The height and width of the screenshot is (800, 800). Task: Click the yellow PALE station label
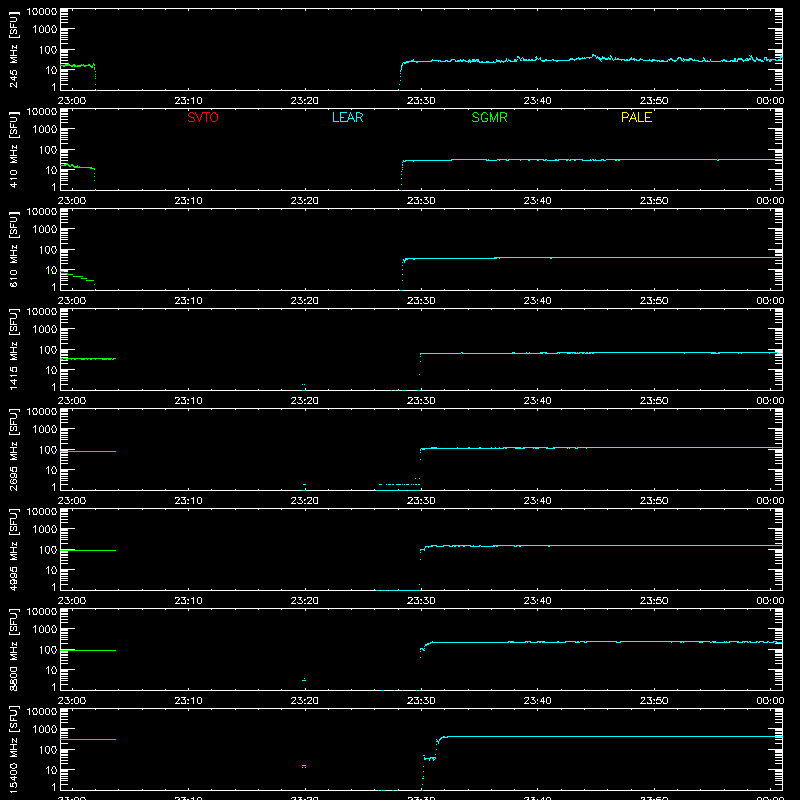coord(636,117)
